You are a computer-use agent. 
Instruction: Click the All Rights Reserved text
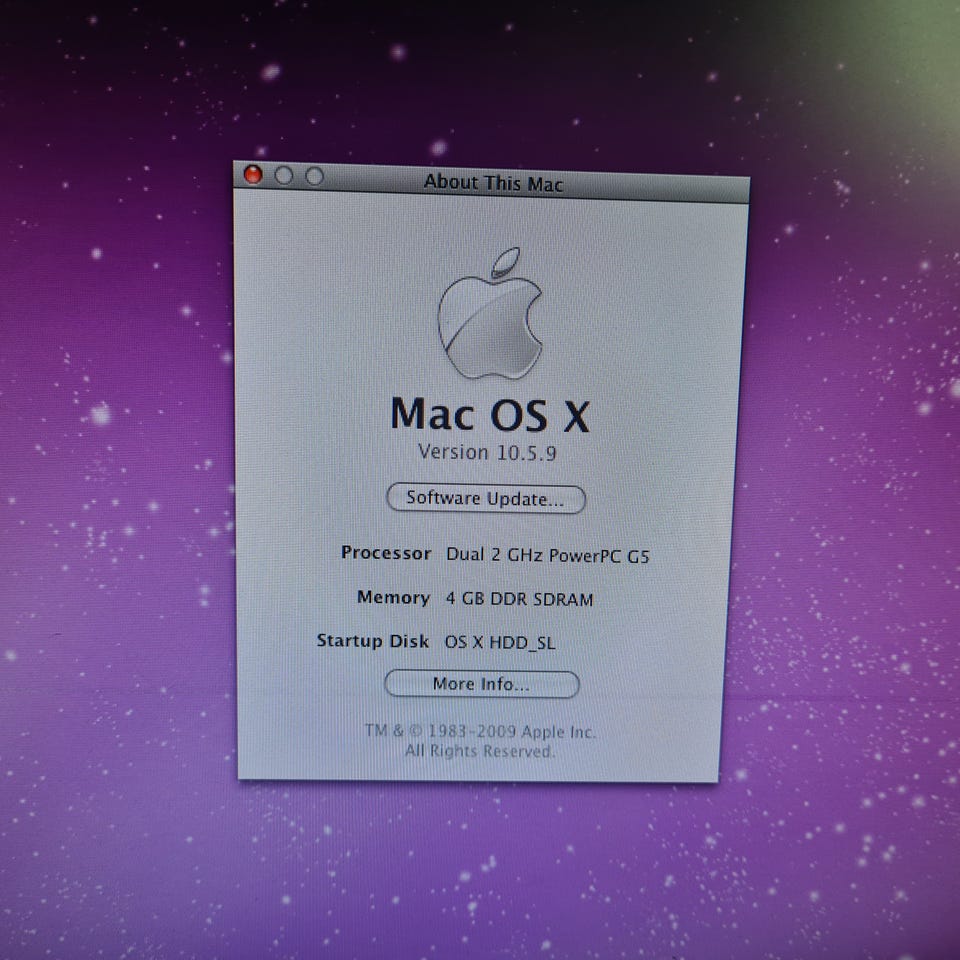click(x=479, y=750)
